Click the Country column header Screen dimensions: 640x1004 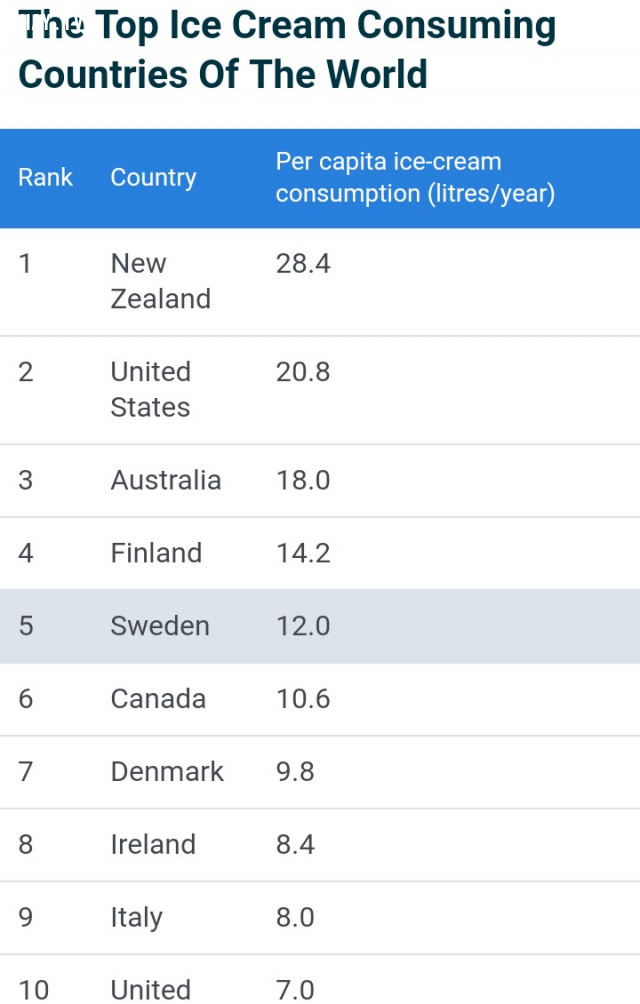154,177
